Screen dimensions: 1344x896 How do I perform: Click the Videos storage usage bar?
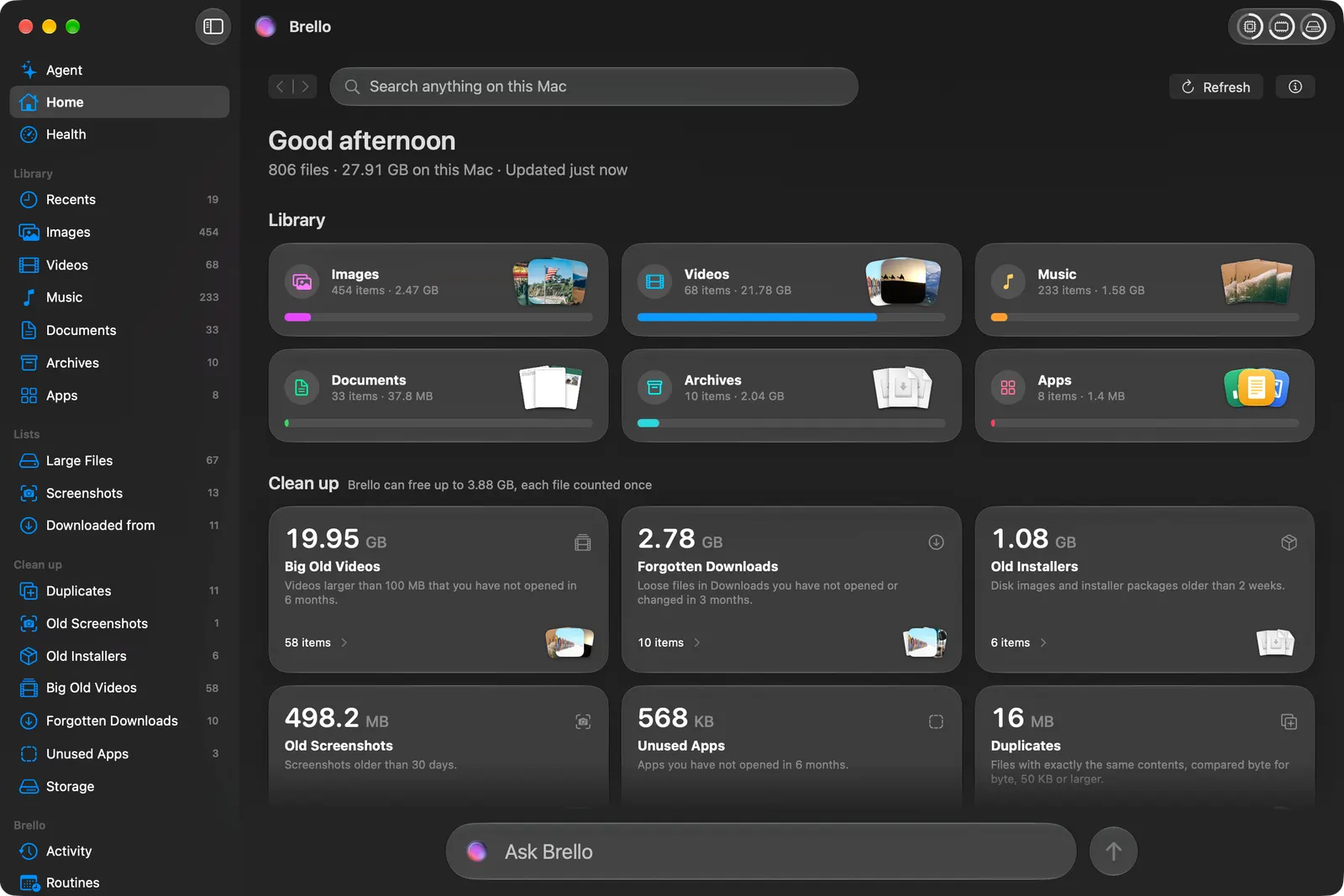tap(791, 317)
